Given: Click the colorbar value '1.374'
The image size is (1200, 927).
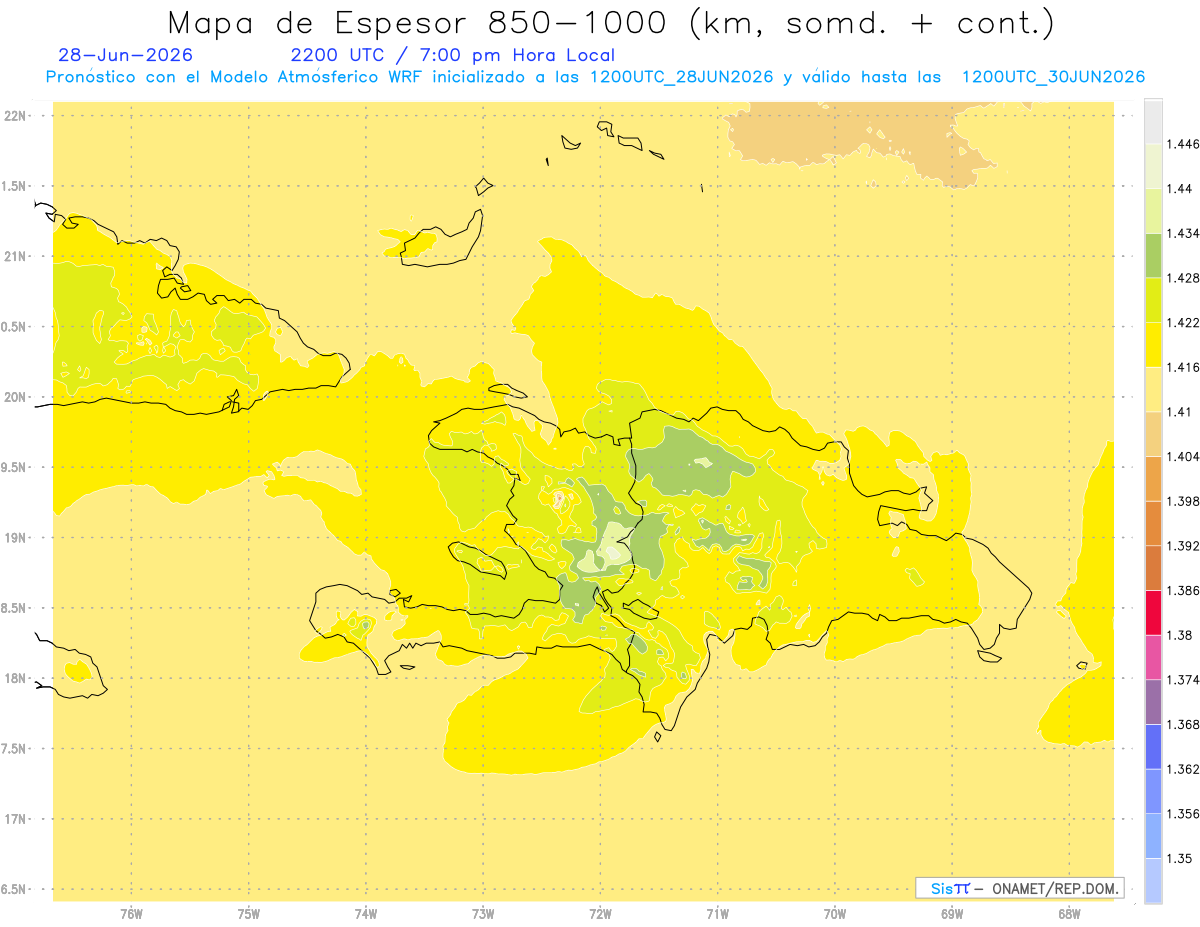Looking at the screenshot, I should (1182, 680).
